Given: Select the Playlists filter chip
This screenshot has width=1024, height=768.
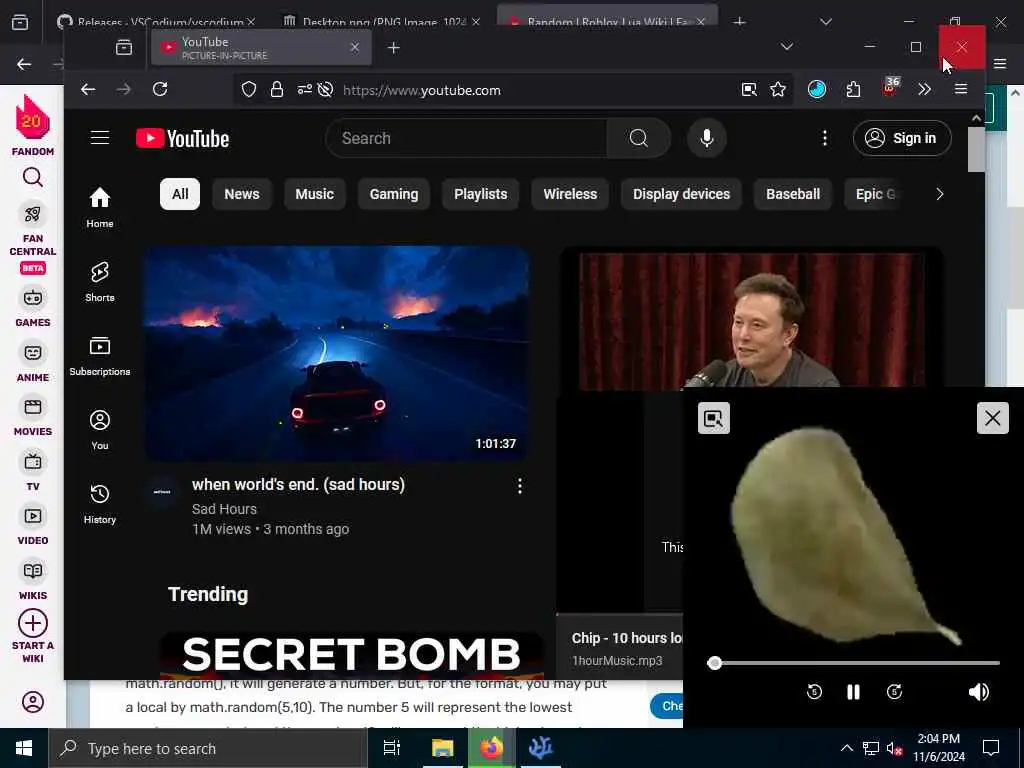Looking at the screenshot, I should click(x=481, y=194).
